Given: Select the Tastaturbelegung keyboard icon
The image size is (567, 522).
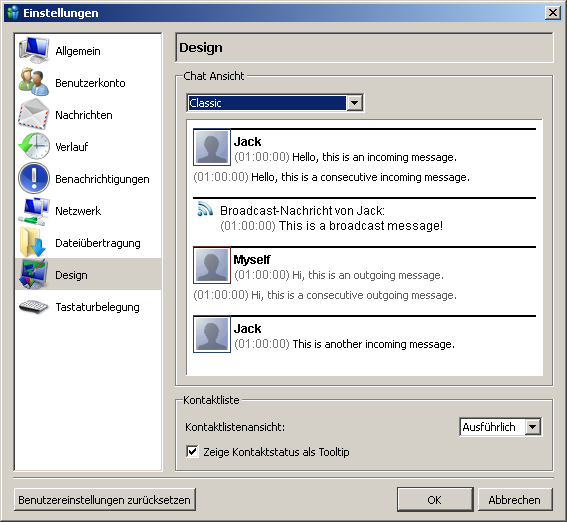Looking at the screenshot, I should click(x=33, y=307).
